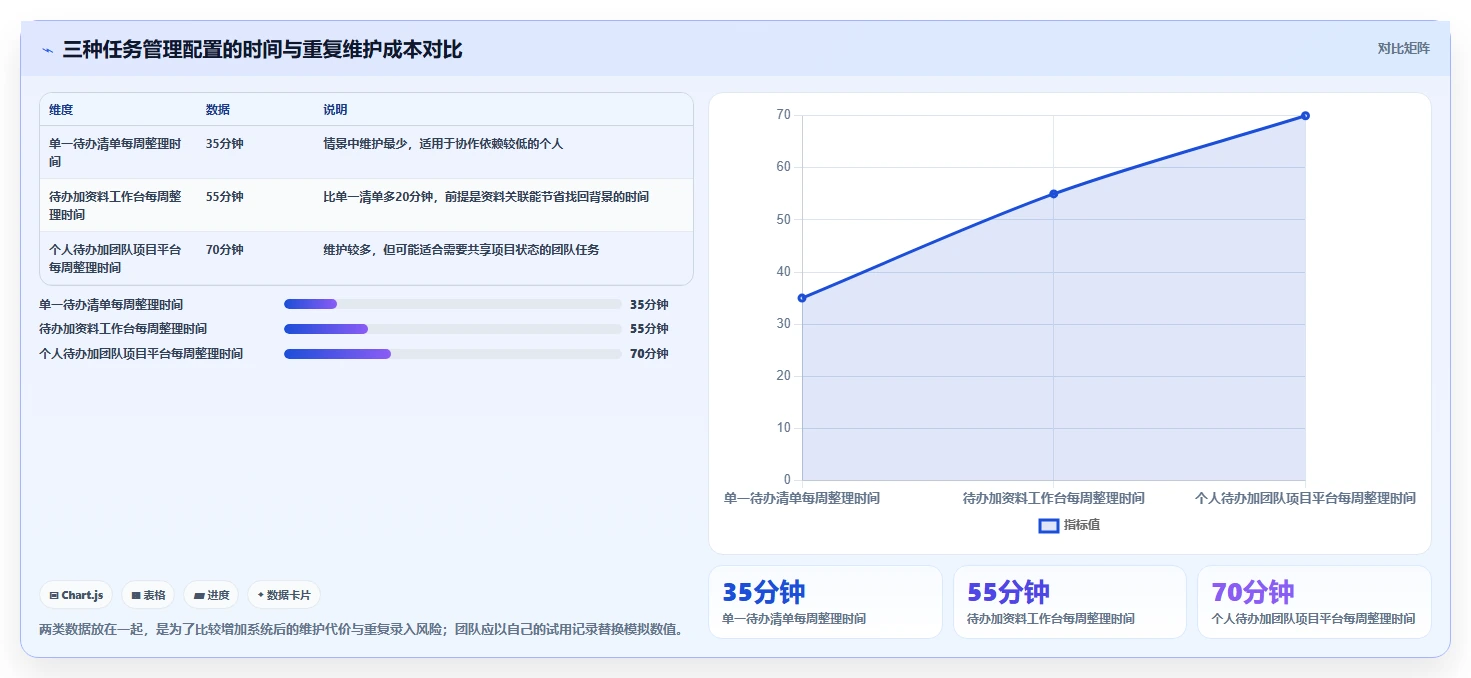Select the 进度 tag chip
The width and height of the screenshot is (1471, 678).
[211, 595]
